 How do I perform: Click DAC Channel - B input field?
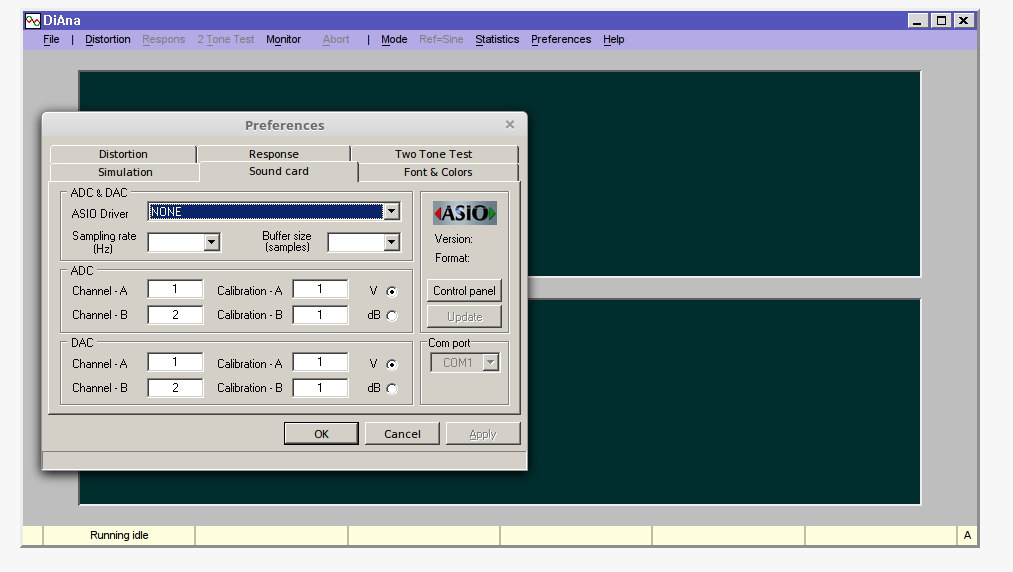coord(175,388)
